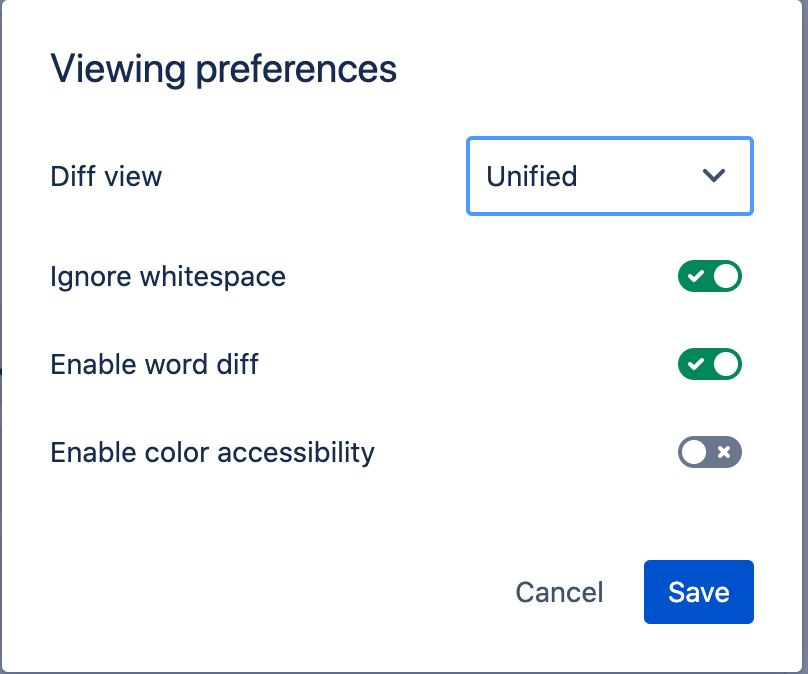Click the Enable color accessibility label text
808x674 pixels.
[x=212, y=453]
